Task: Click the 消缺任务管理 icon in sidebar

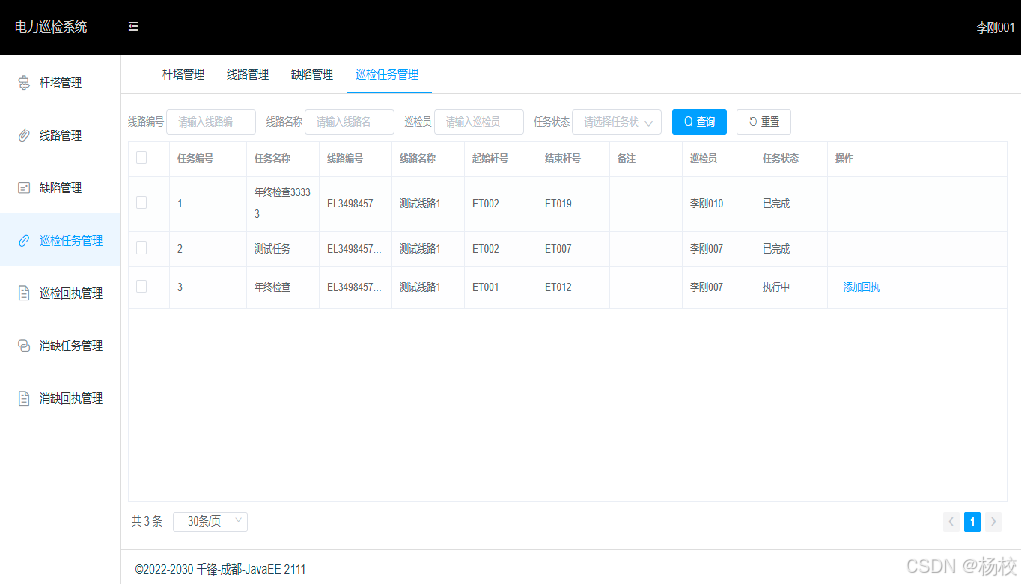Action: point(22,345)
